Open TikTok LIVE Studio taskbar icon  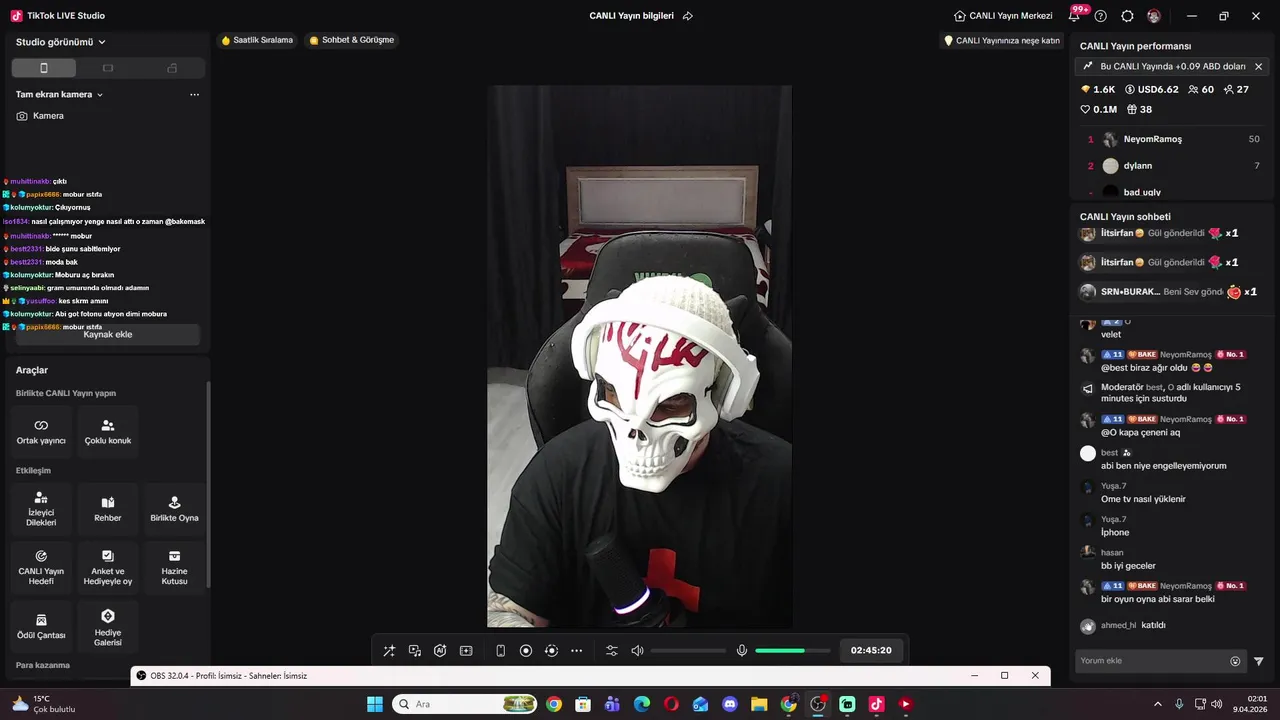point(876,704)
